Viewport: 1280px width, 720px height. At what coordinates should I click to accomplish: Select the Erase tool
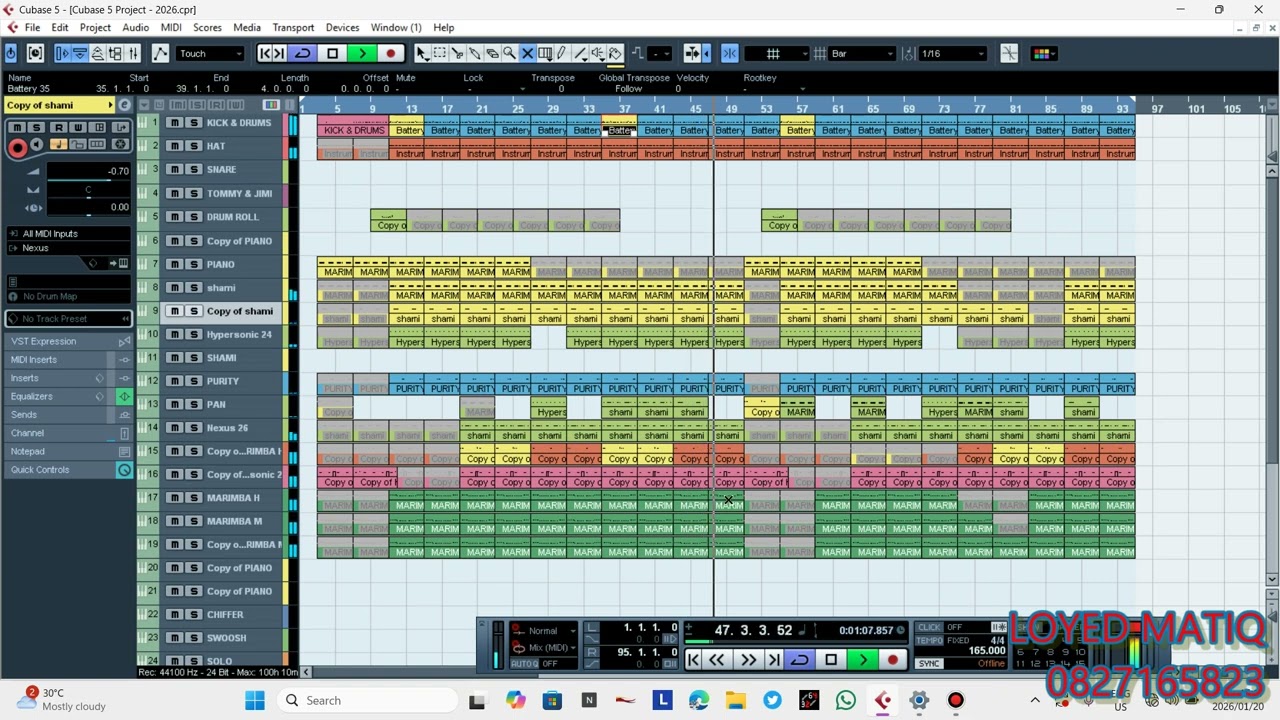click(491, 53)
